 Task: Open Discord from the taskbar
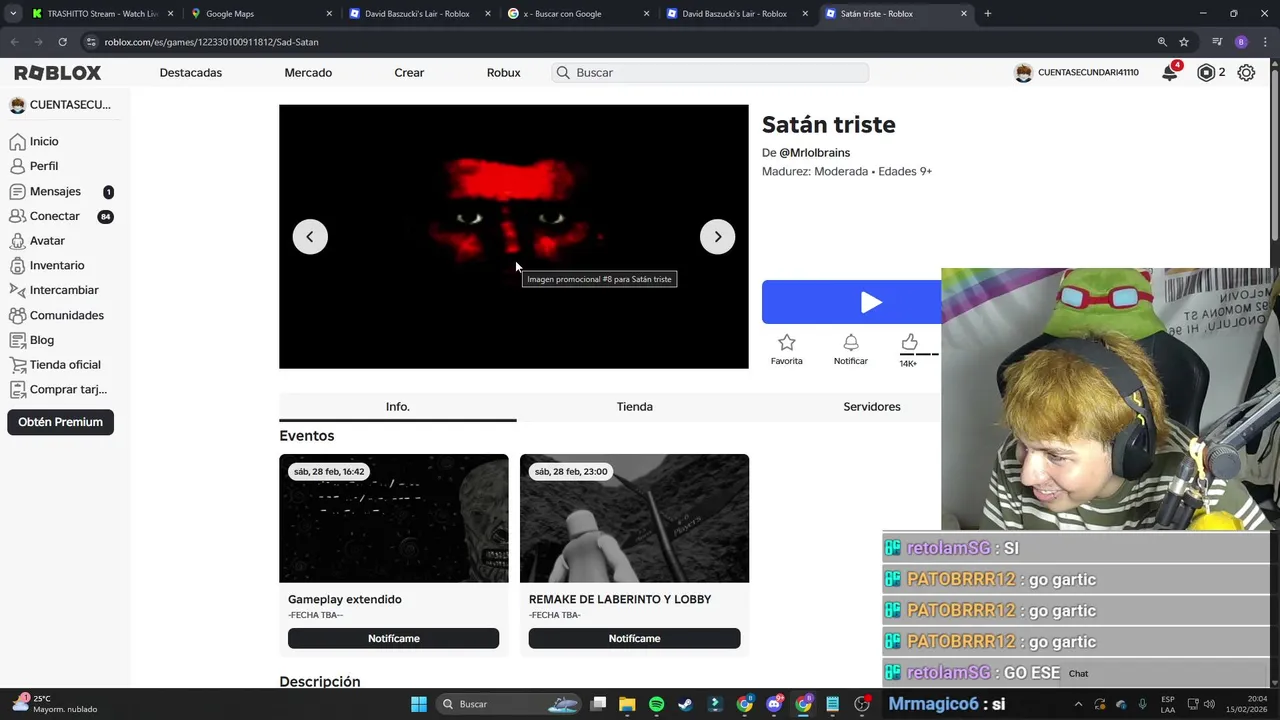(x=774, y=704)
